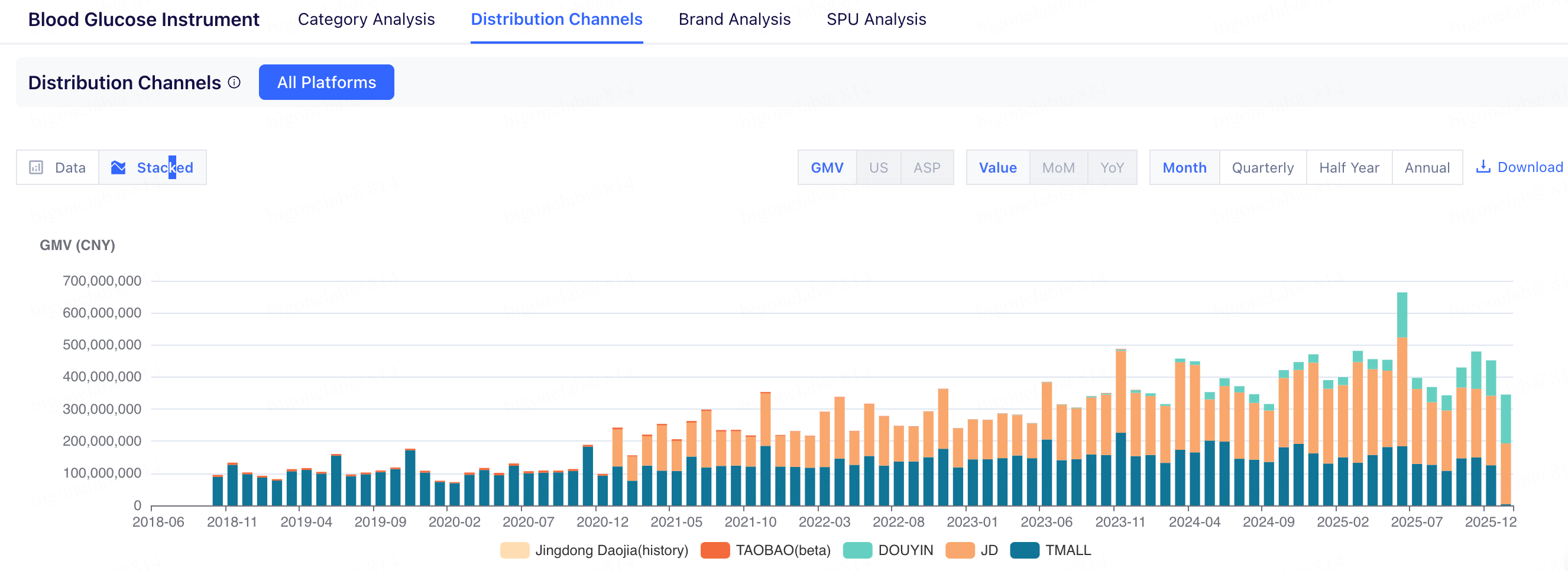The image size is (1568, 571).
Task: Switch to the Distribution Channels tab
Action: click(x=556, y=20)
